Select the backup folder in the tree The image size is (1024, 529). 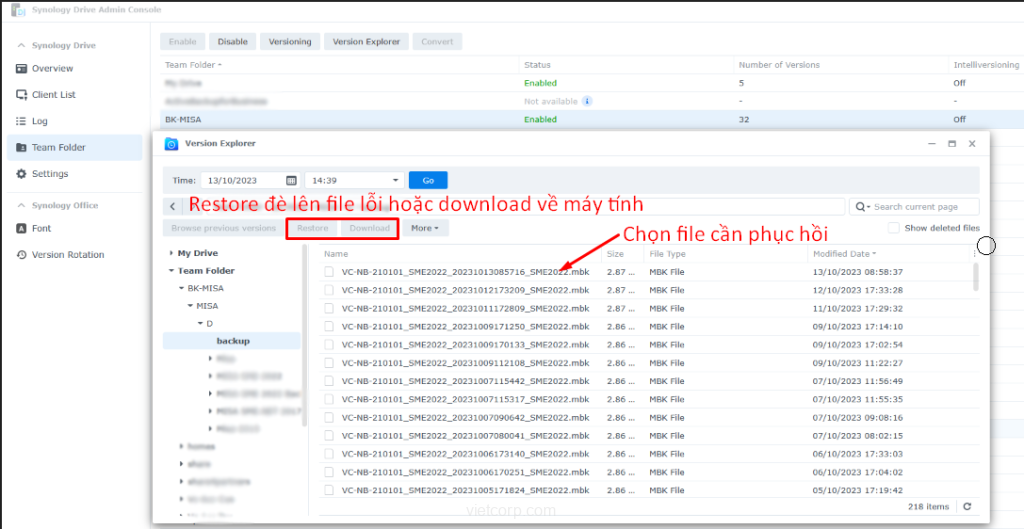click(233, 341)
